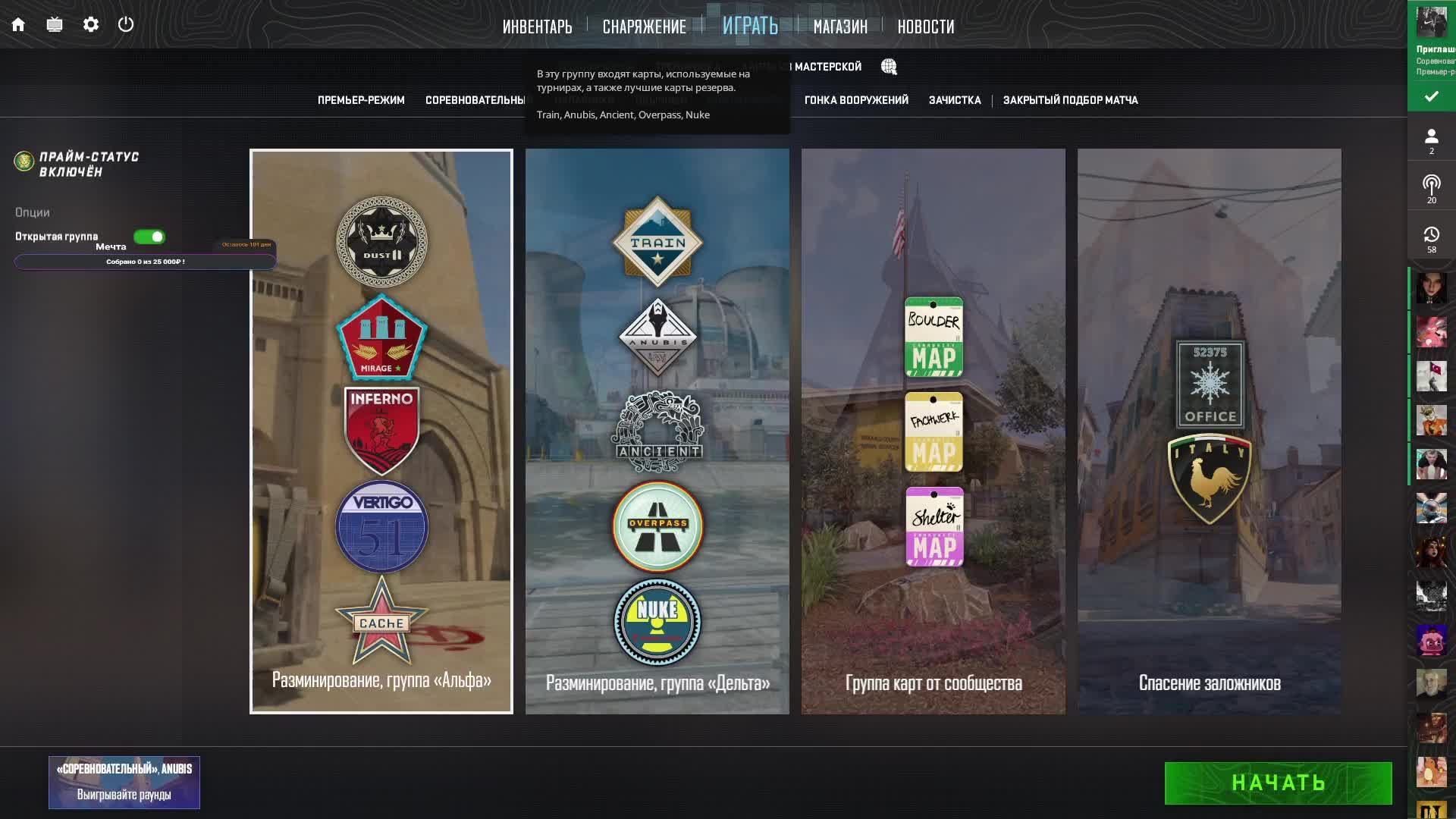The width and height of the screenshot is (1456, 819).
Task: Select the Inferno map badge
Action: click(x=381, y=431)
